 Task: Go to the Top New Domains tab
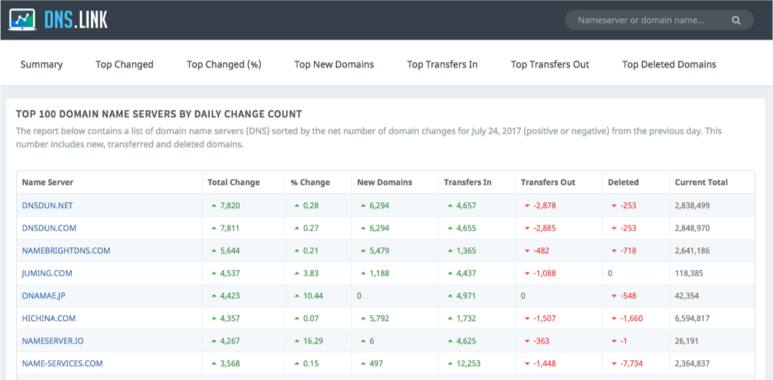pos(334,65)
